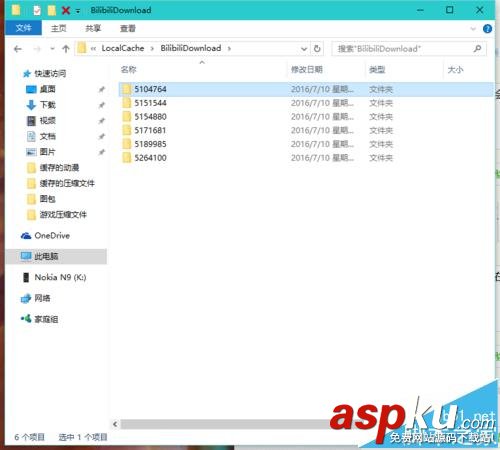Open 桌面 in quick access

tap(48, 89)
